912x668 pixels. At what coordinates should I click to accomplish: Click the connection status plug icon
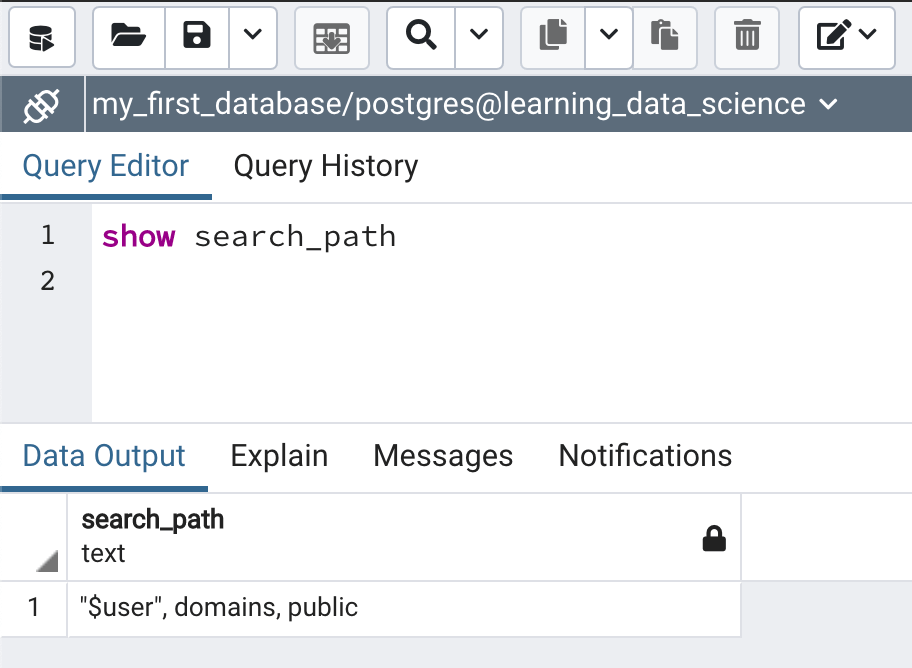[x=42, y=104]
